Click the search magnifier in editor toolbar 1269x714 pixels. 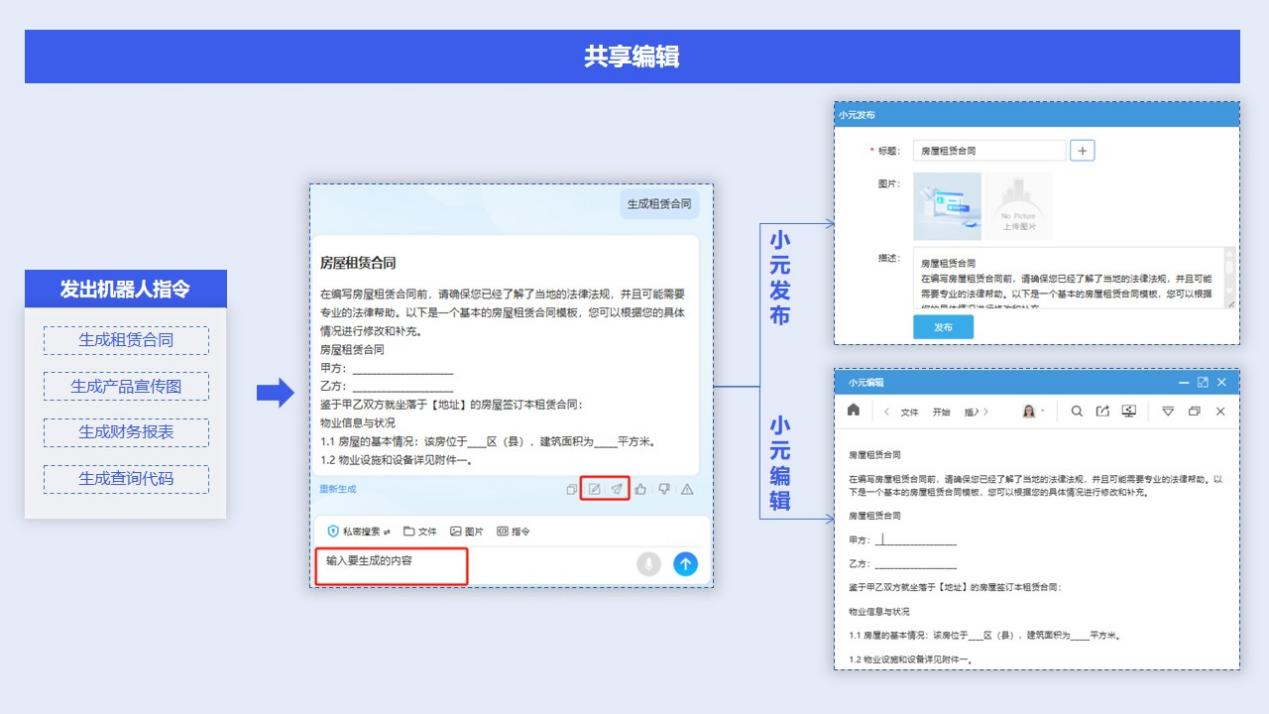pos(1077,411)
